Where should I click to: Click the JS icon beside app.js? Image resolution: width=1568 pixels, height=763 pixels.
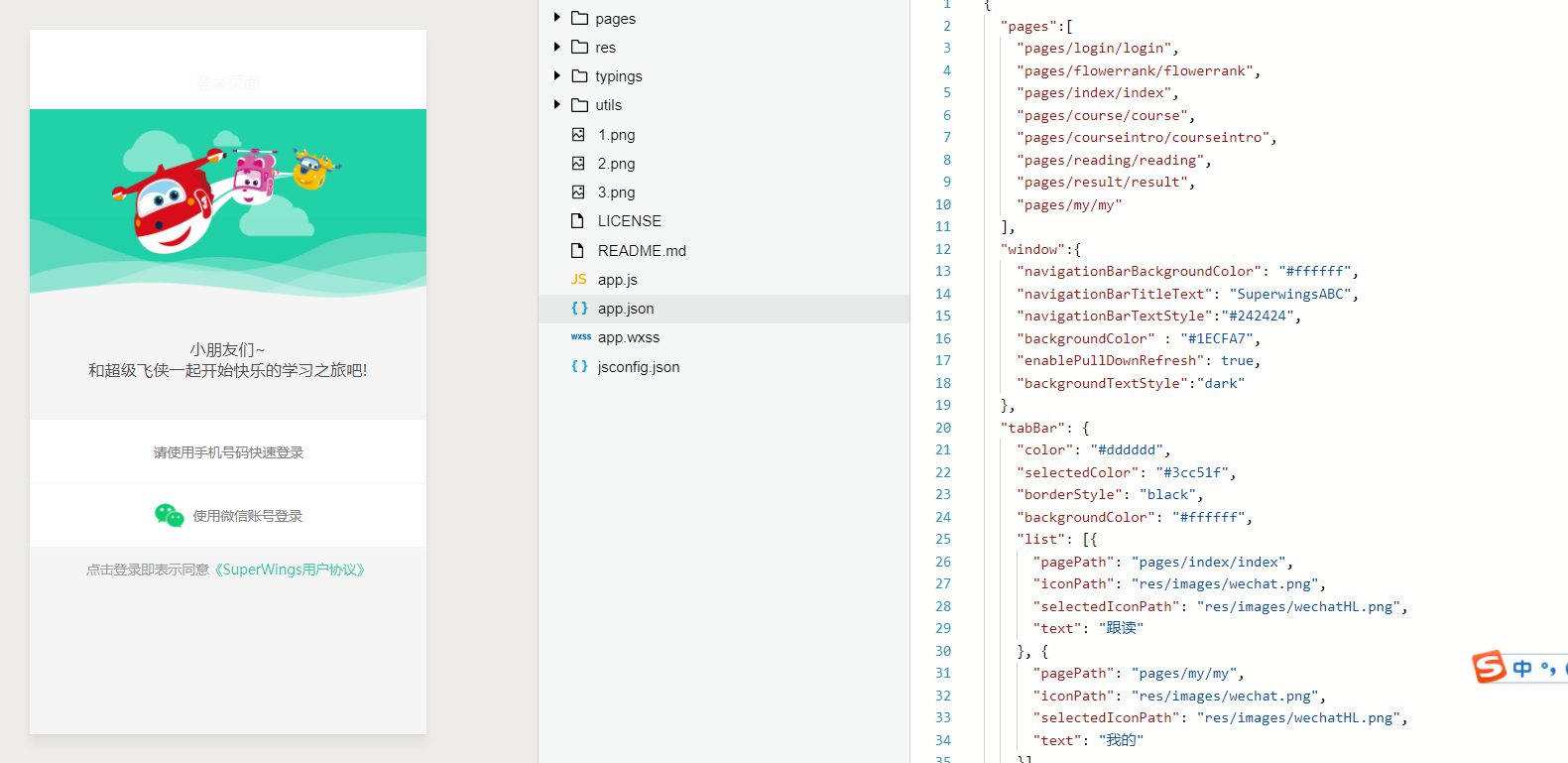point(579,279)
